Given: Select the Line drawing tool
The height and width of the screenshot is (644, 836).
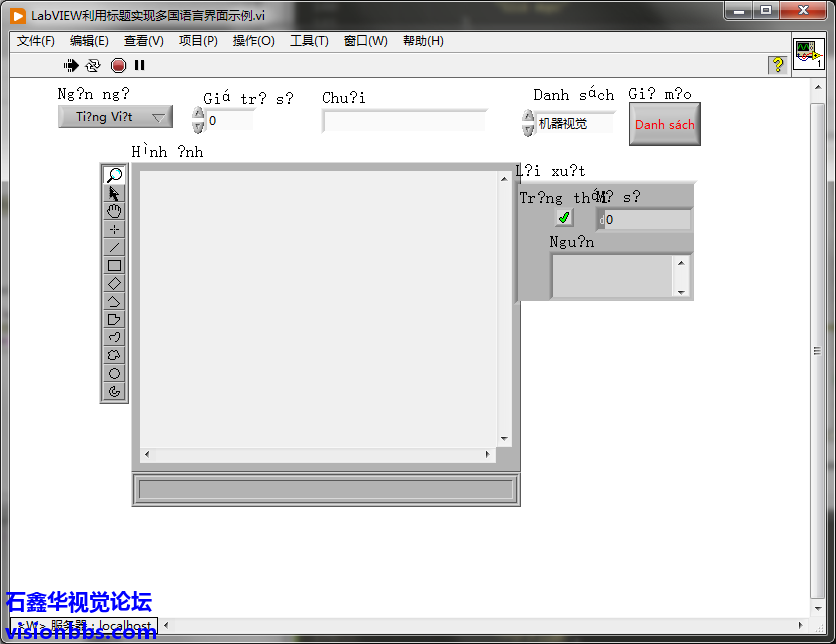Looking at the screenshot, I should [x=114, y=247].
